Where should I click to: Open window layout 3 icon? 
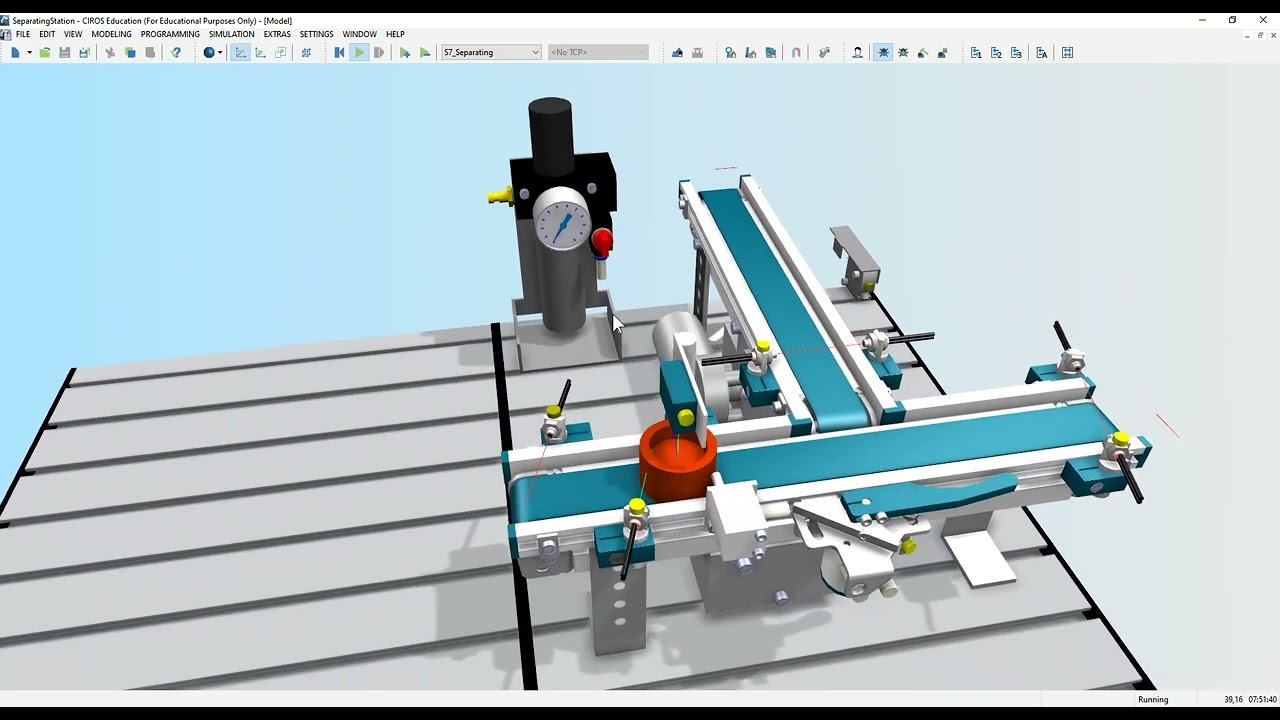[1016, 52]
